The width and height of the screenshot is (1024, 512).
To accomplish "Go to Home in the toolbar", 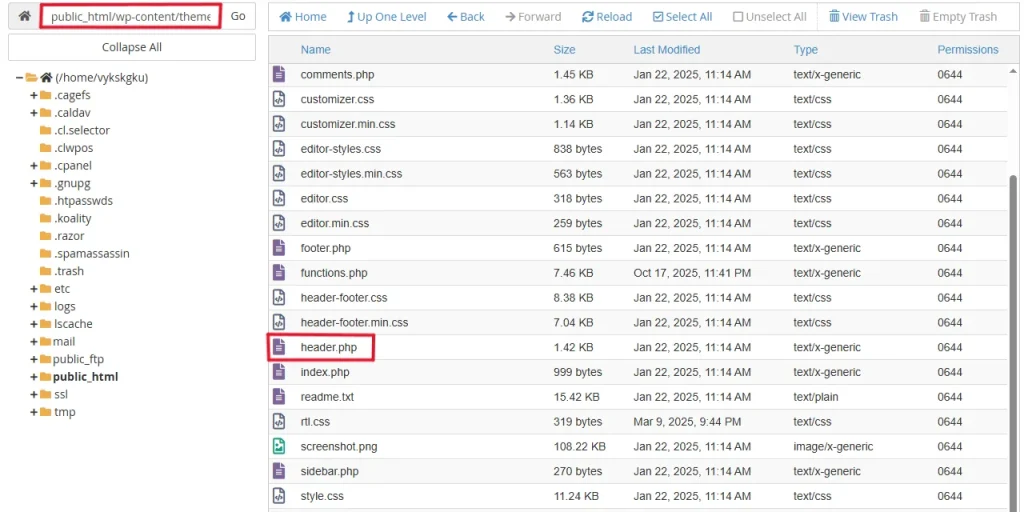I will pyautogui.click(x=303, y=17).
